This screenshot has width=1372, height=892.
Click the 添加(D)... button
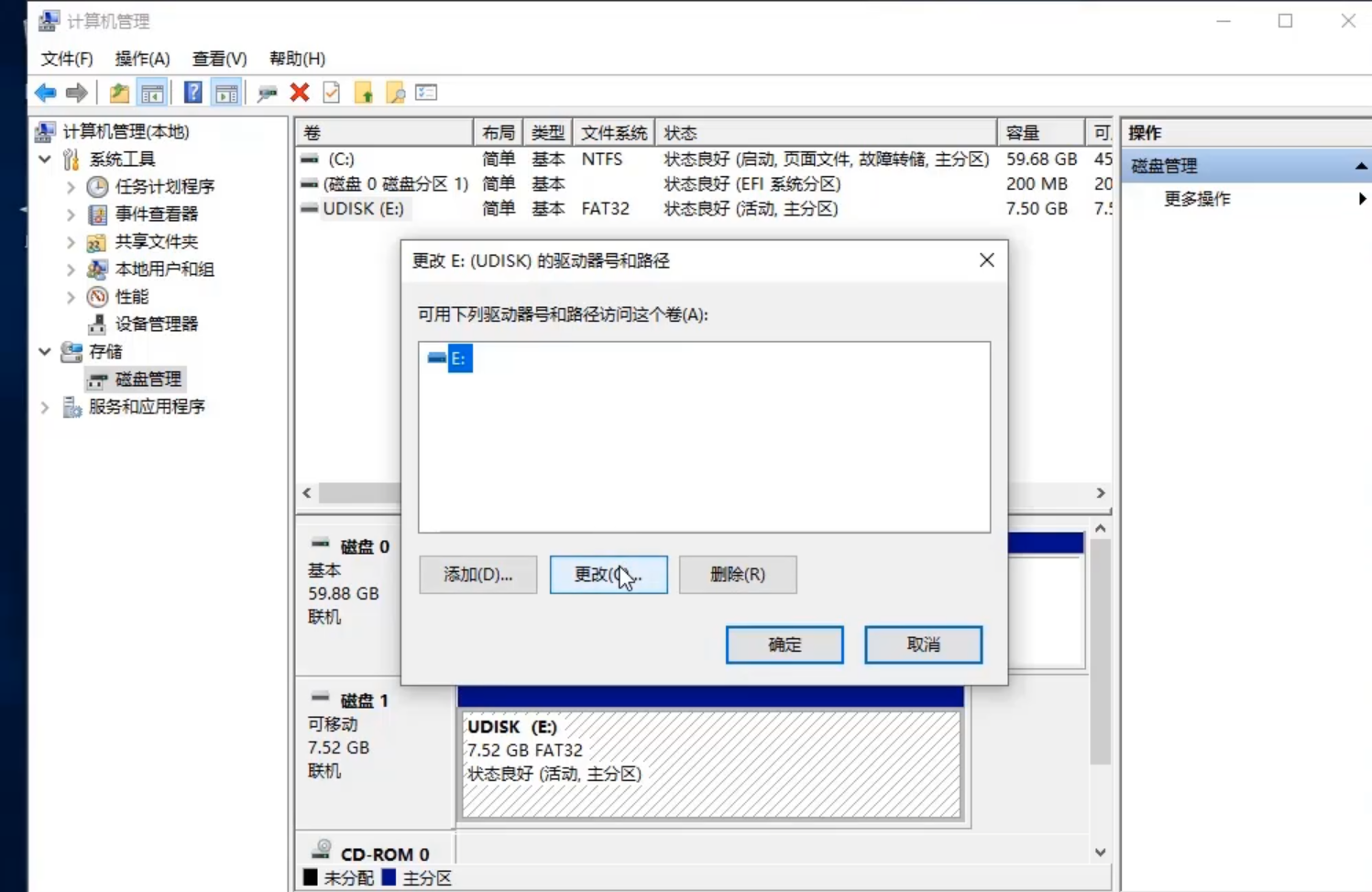point(477,575)
